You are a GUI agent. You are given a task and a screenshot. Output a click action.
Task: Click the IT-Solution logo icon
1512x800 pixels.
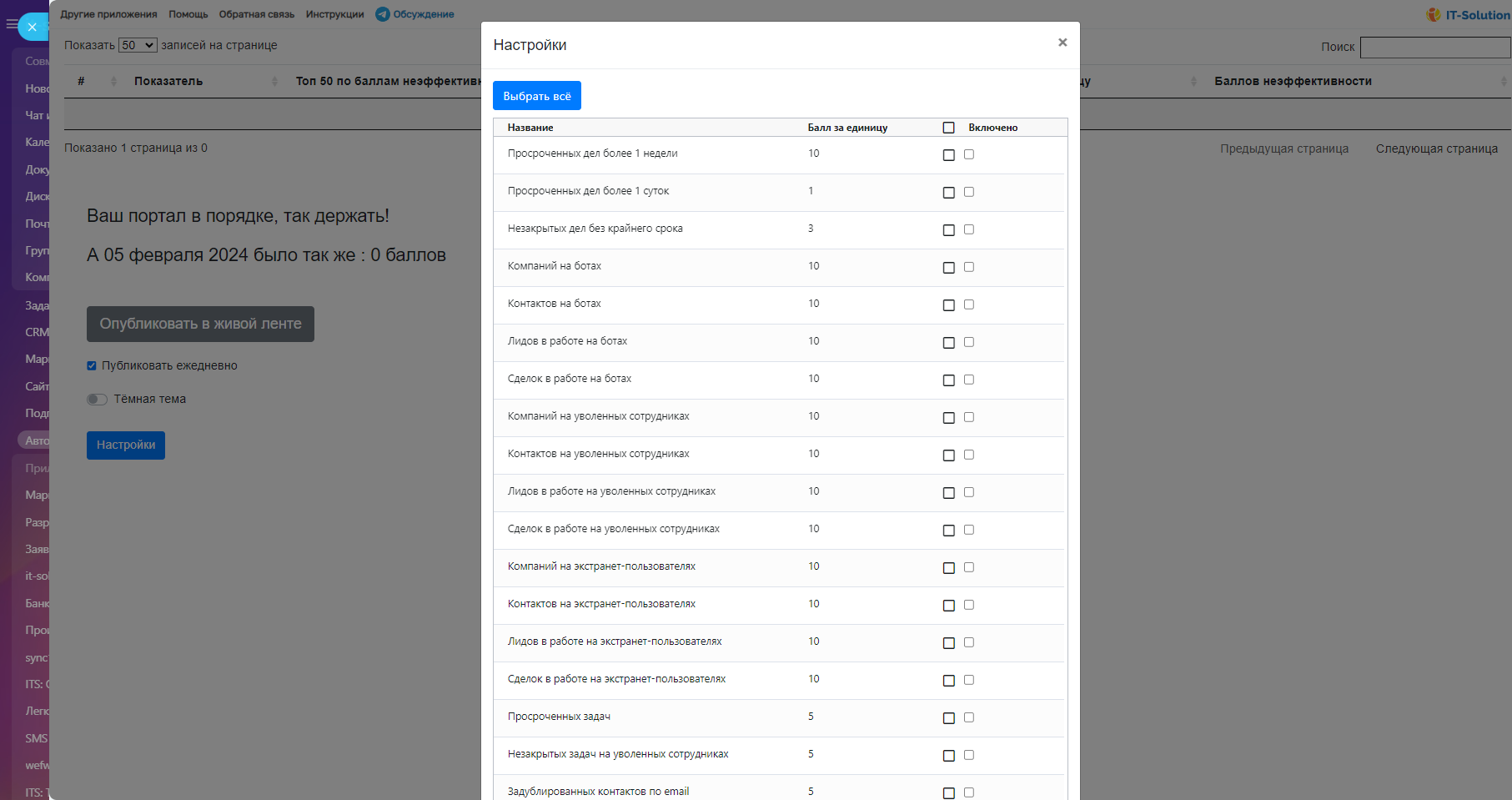coord(1434,15)
